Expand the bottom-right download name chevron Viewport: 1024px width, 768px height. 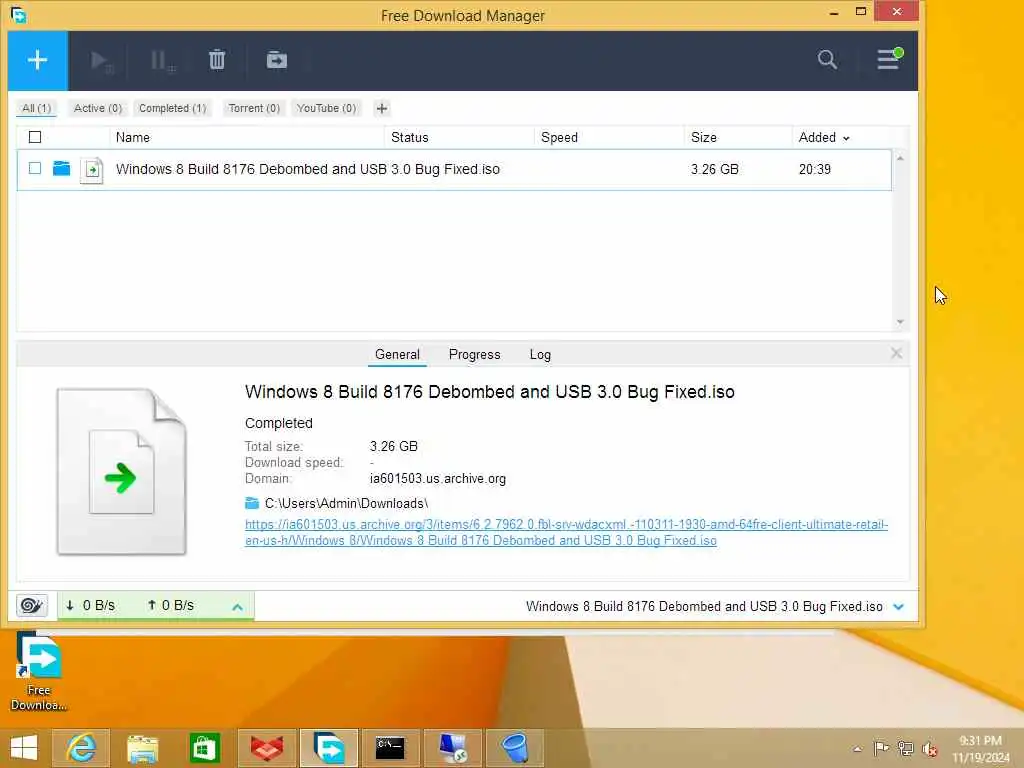[x=899, y=607]
